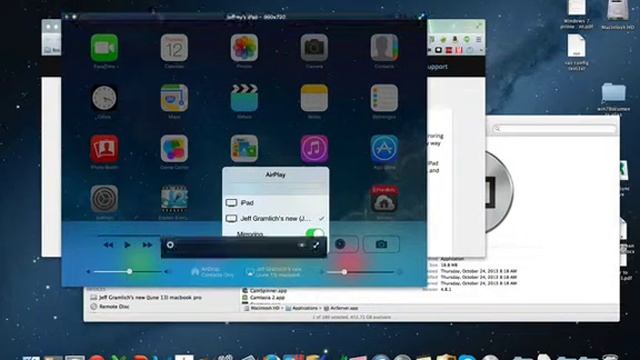Open the film-strip video app beside Settings
Viewport: 640px width, 360px height.
[174, 199]
